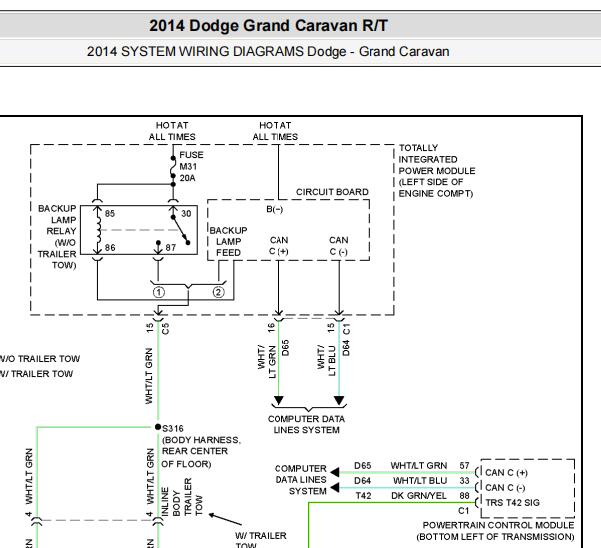The image size is (601, 548).
Task: Click the 'W/O TRAILER TOW' legend entry
Action: tap(40, 359)
